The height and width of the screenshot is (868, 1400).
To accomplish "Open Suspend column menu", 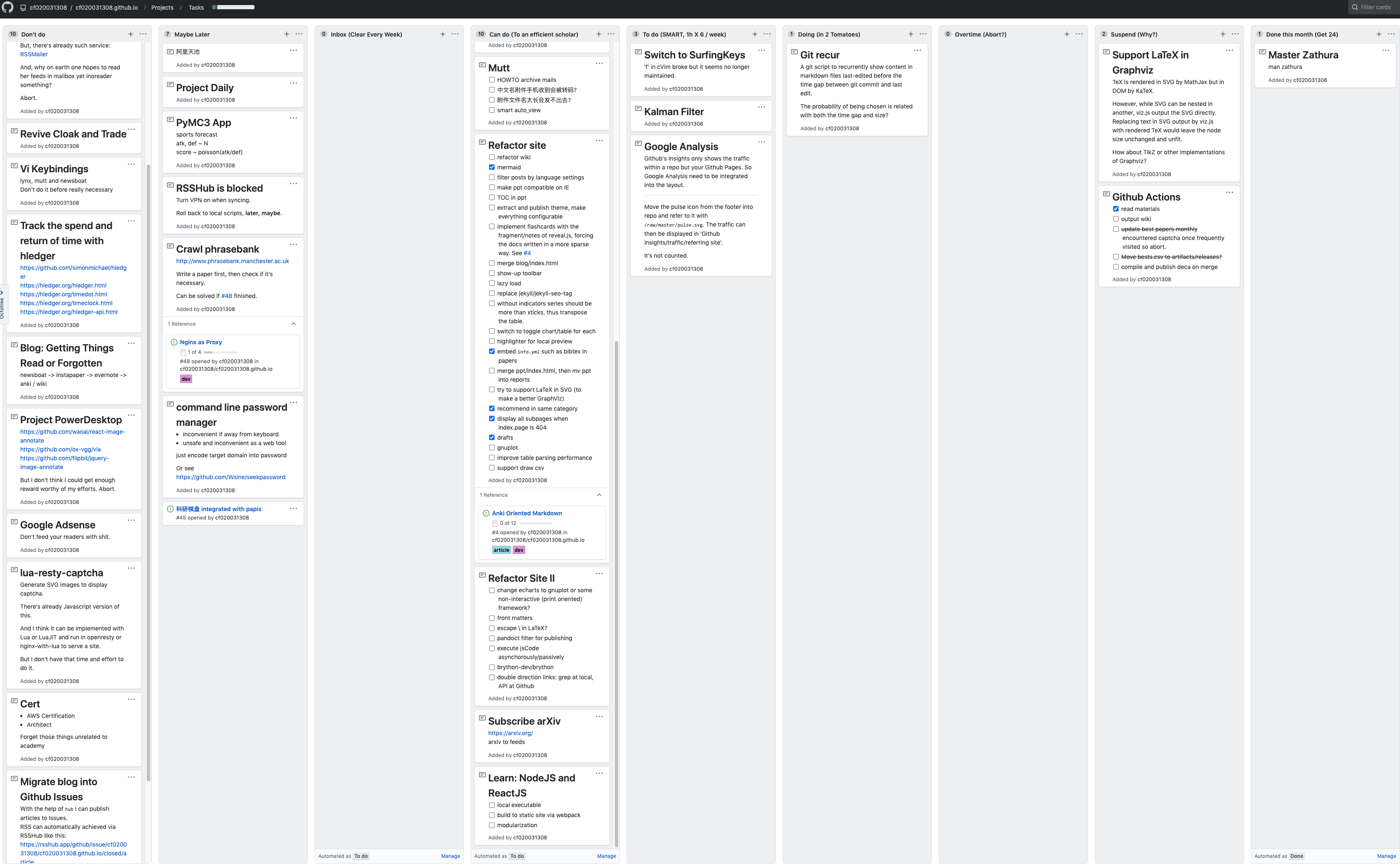I will 1235,34.
